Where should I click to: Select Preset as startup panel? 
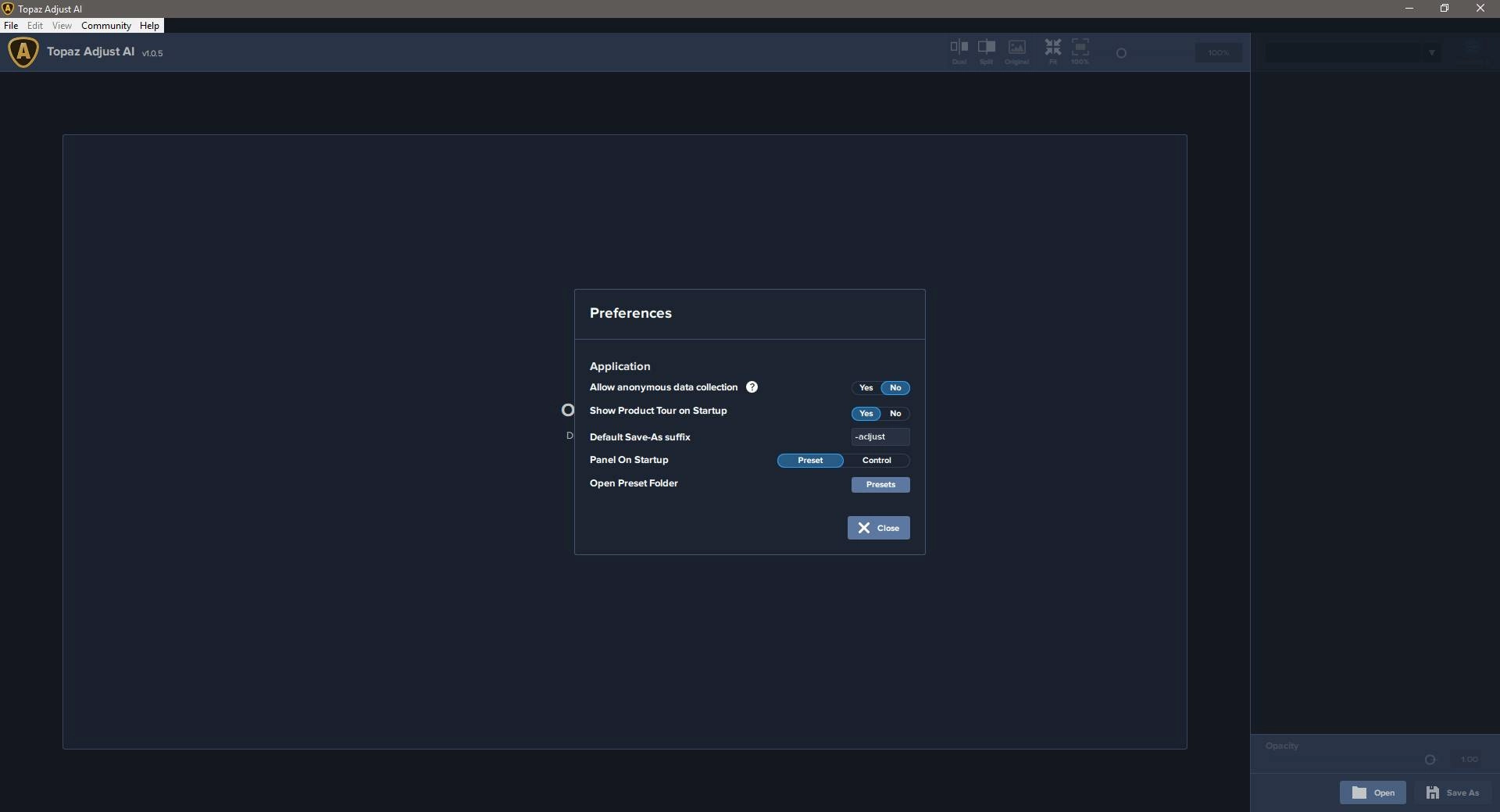click(x=810, y=461)
